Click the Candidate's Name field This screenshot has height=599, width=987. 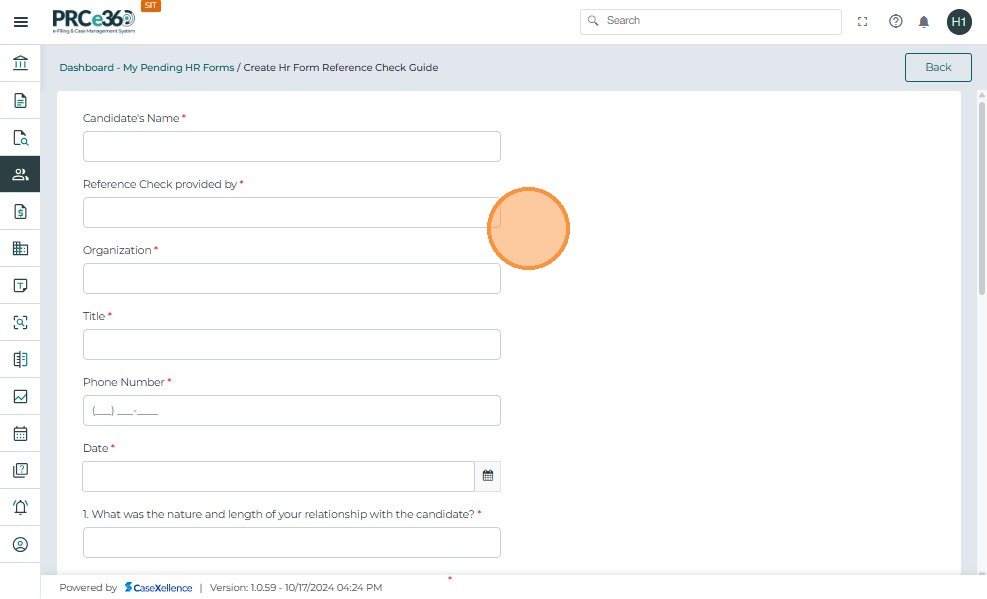tap(291, 146)
